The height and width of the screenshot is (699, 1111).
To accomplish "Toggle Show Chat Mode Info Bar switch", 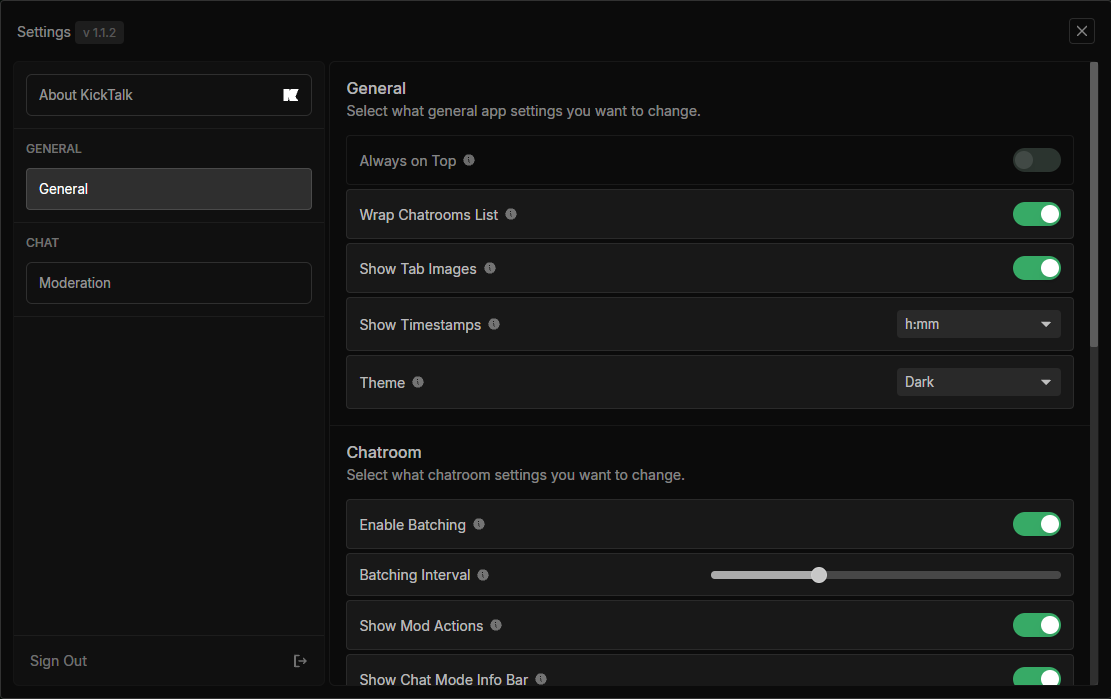I will click(x=1037, y=676).
